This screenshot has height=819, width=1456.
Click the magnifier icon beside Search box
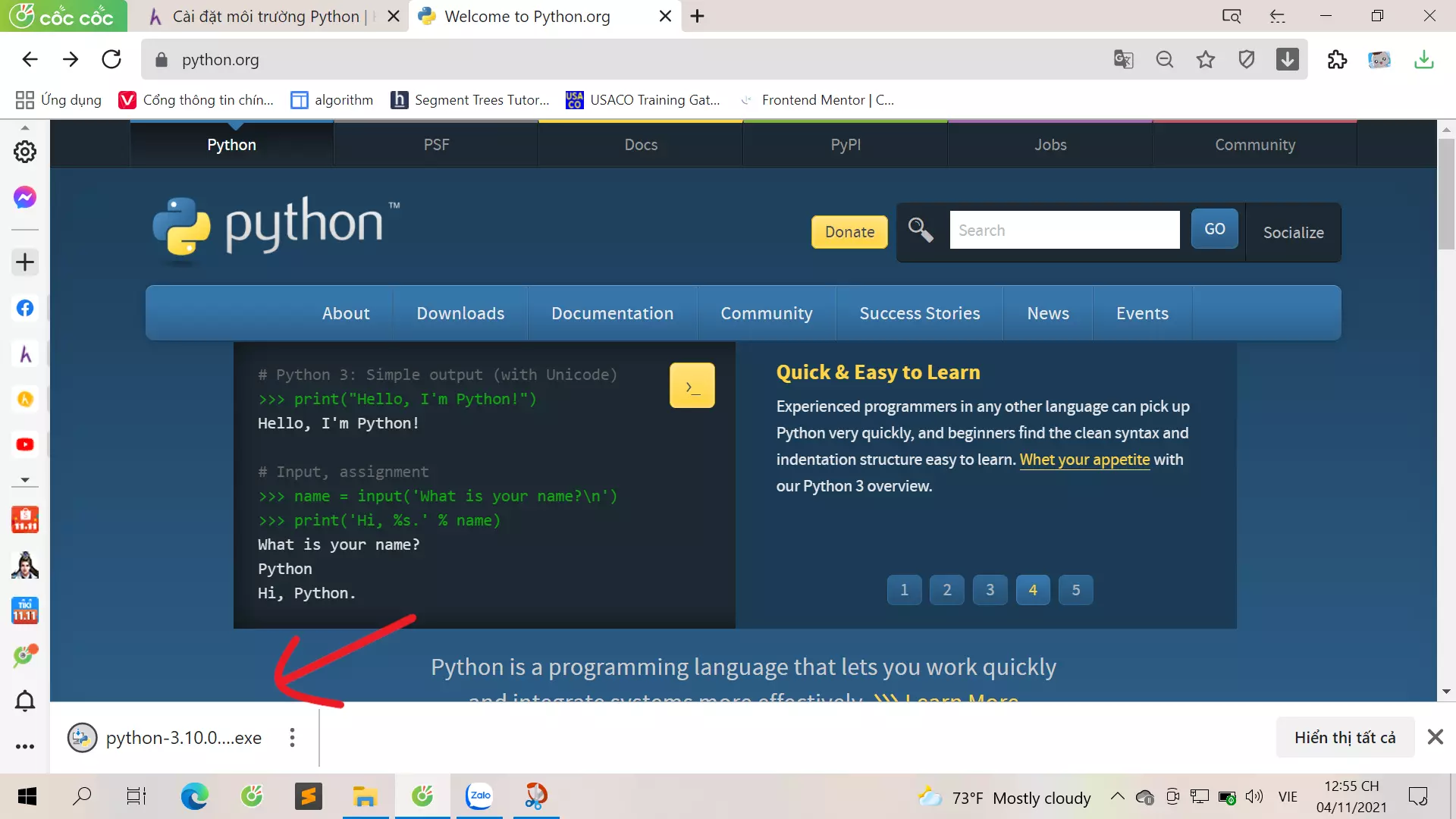pos(921,230)
